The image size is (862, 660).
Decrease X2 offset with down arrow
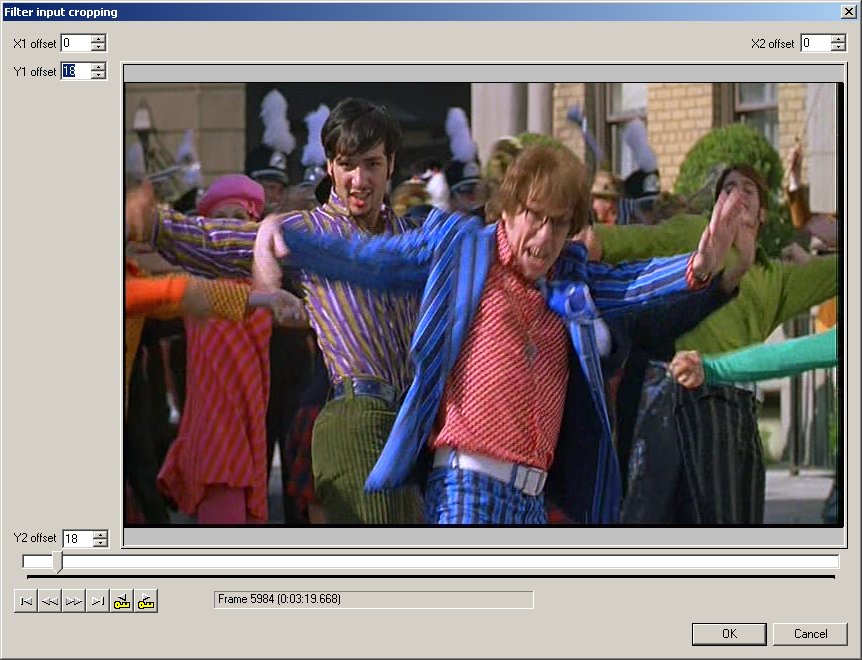point(838,47)
